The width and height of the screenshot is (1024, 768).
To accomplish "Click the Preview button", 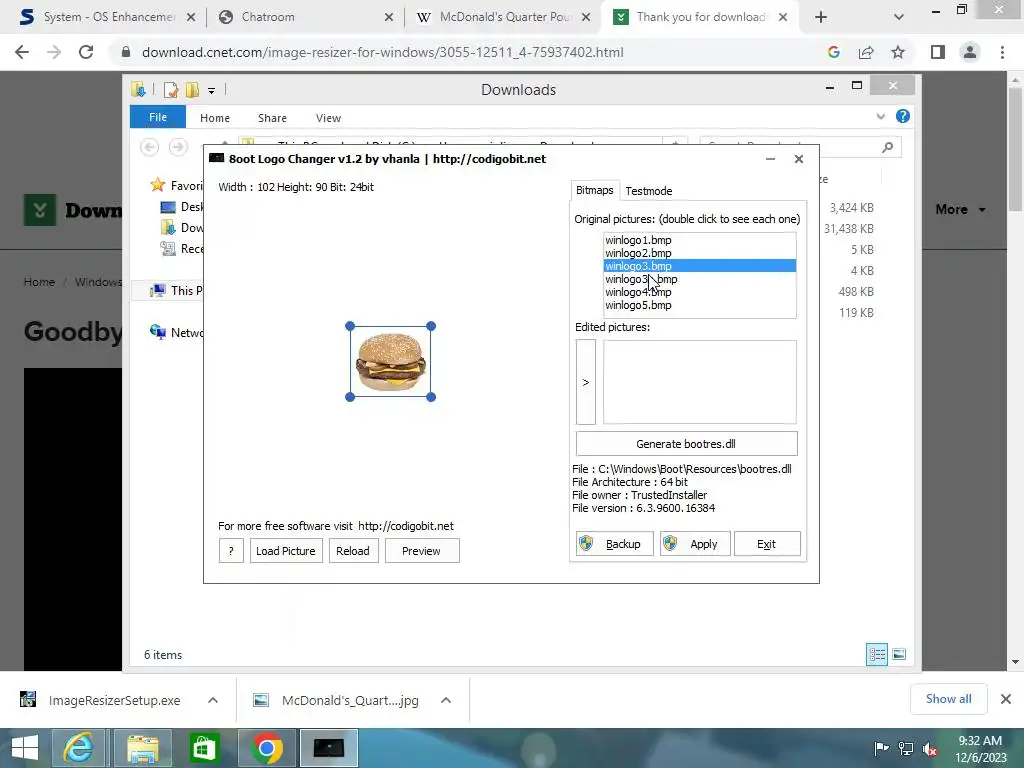I will coord(422,551).
